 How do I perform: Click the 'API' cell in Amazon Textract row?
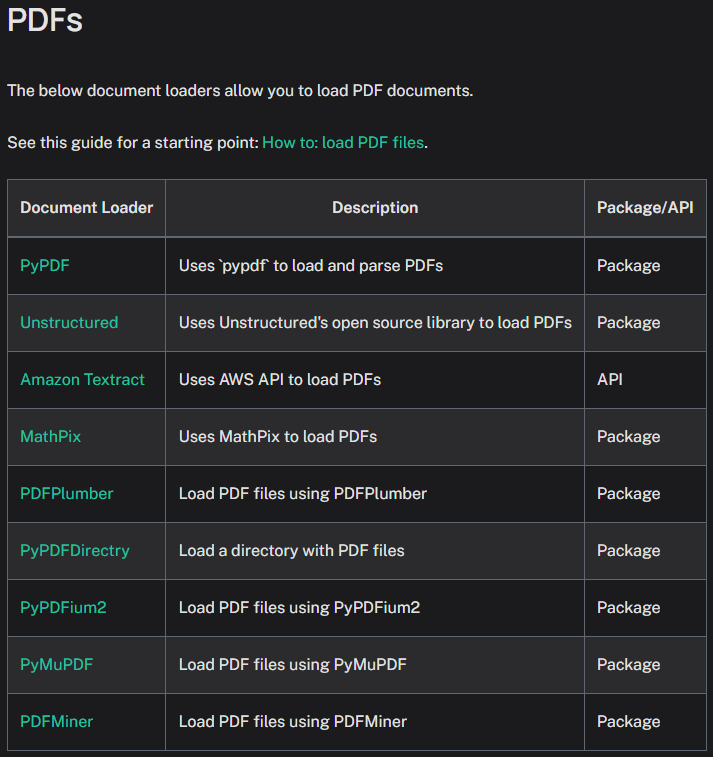(610, 379)
